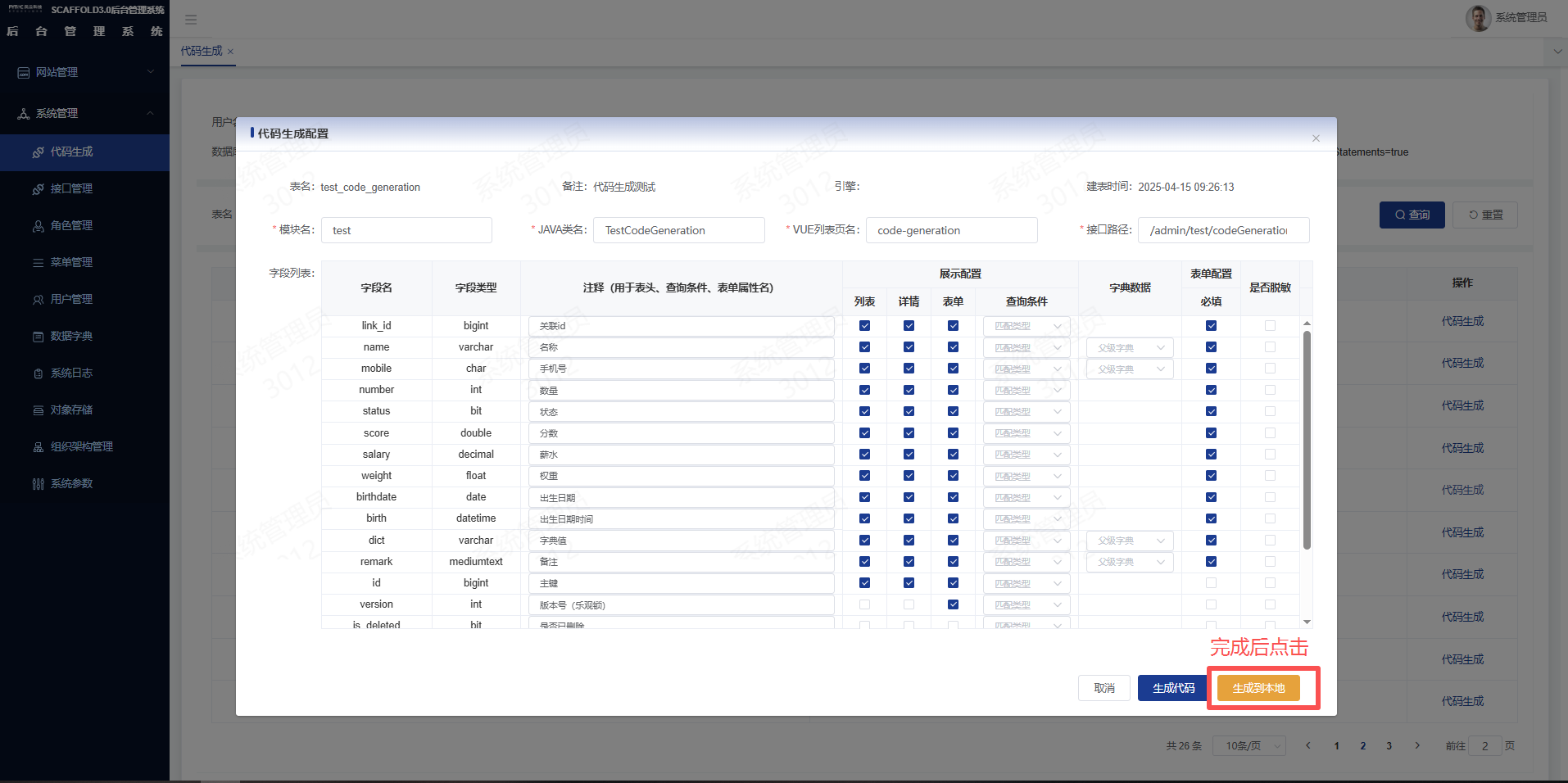Open 查询条件 dropdown for name row

1026,348
